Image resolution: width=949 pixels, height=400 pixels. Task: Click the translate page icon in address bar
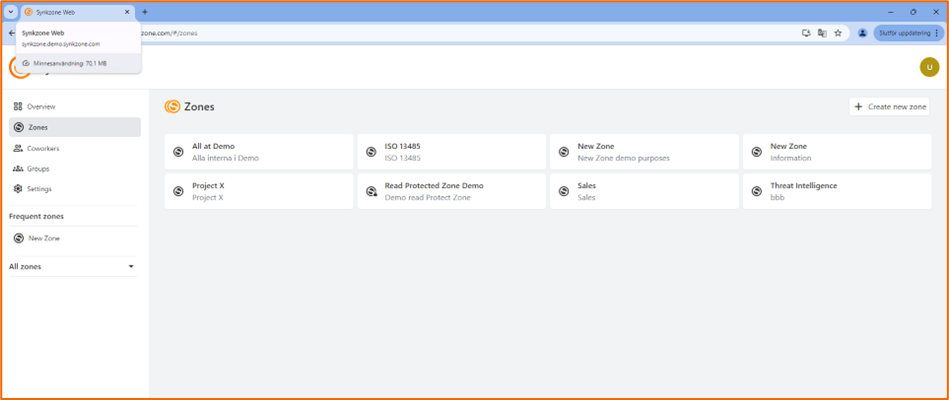[822, 33]
